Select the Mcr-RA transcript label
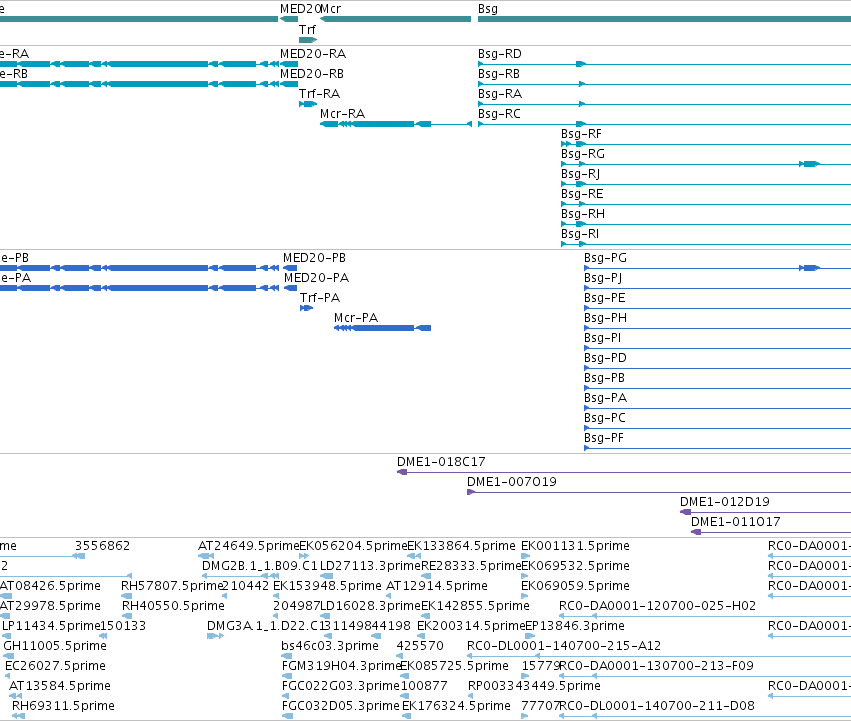This screenshot has height=721, width=851. [x=342, y=114]
